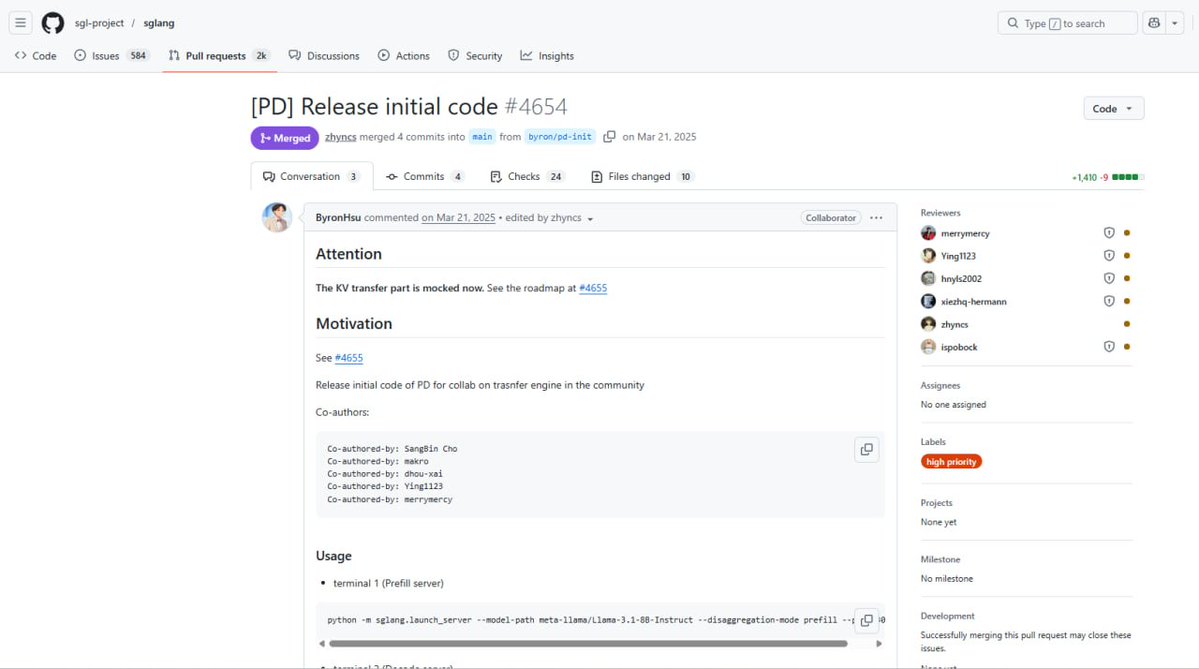Open reviewer zhyncs profile in sidebar
1199x669 pixels.
click(954, 324)
